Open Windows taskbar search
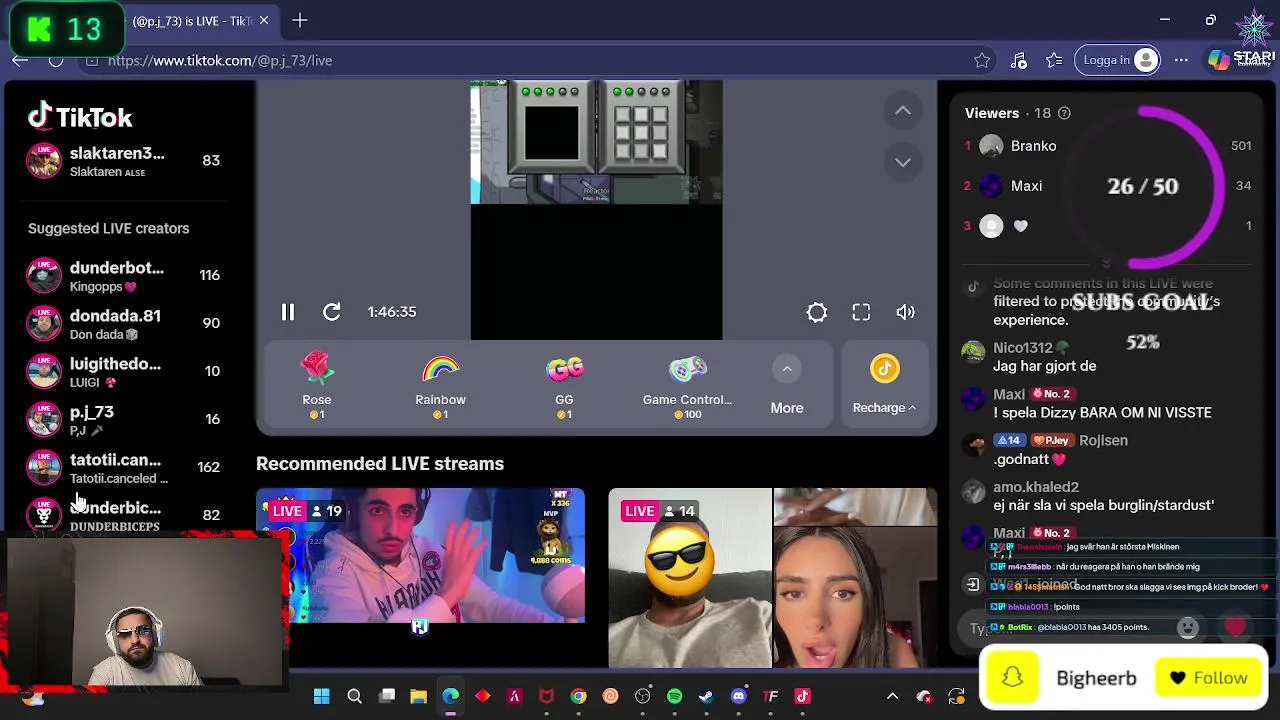The width and height of the screenshot is (1280, 720). (354, 696)
